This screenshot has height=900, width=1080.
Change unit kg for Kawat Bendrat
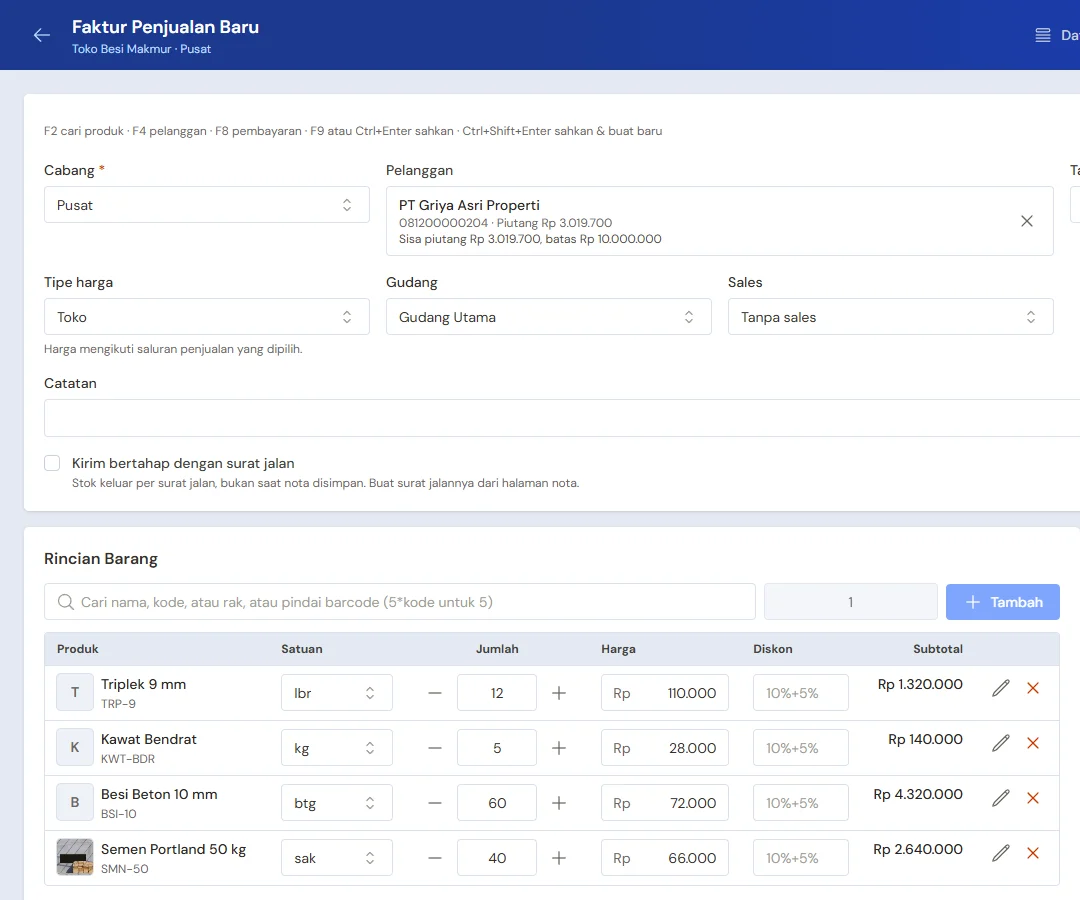coord(337,748)
